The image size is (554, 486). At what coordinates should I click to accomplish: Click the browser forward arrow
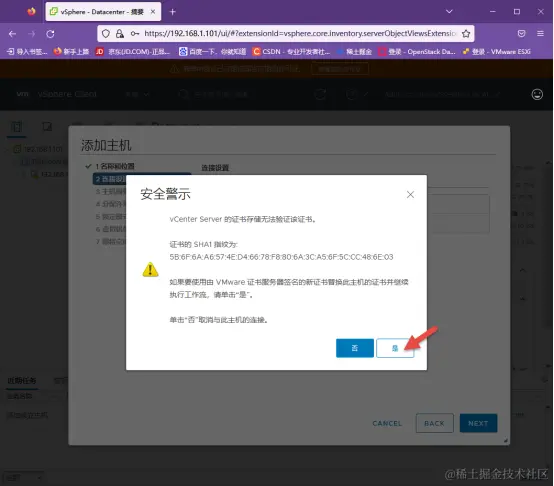(x=31, y=34)
